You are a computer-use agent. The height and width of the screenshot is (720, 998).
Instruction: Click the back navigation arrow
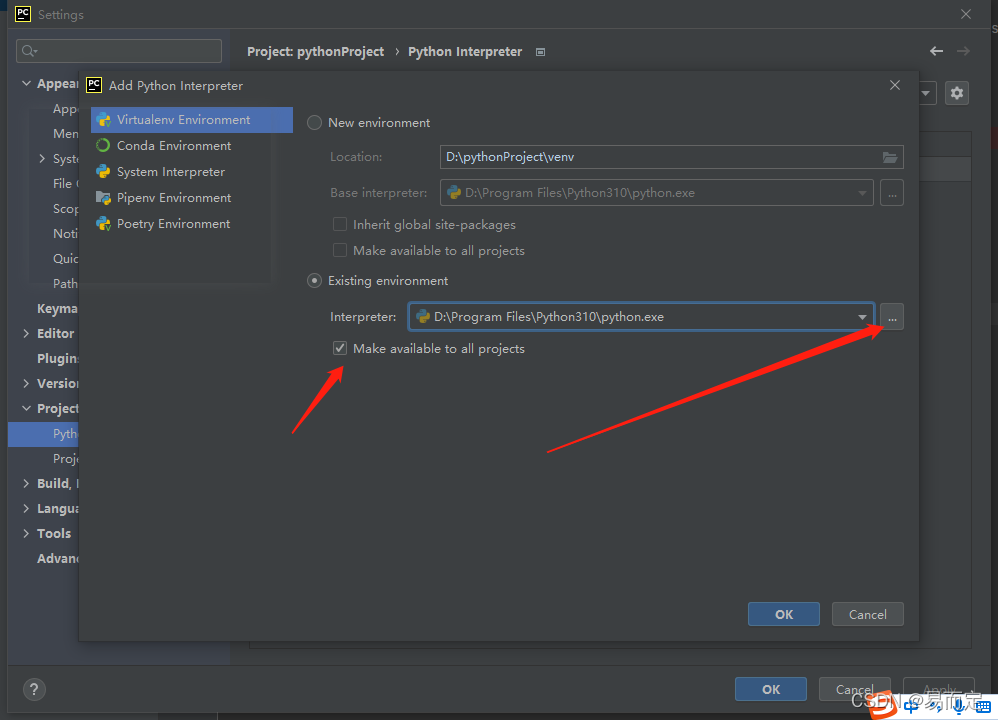(x=936, y=51)
